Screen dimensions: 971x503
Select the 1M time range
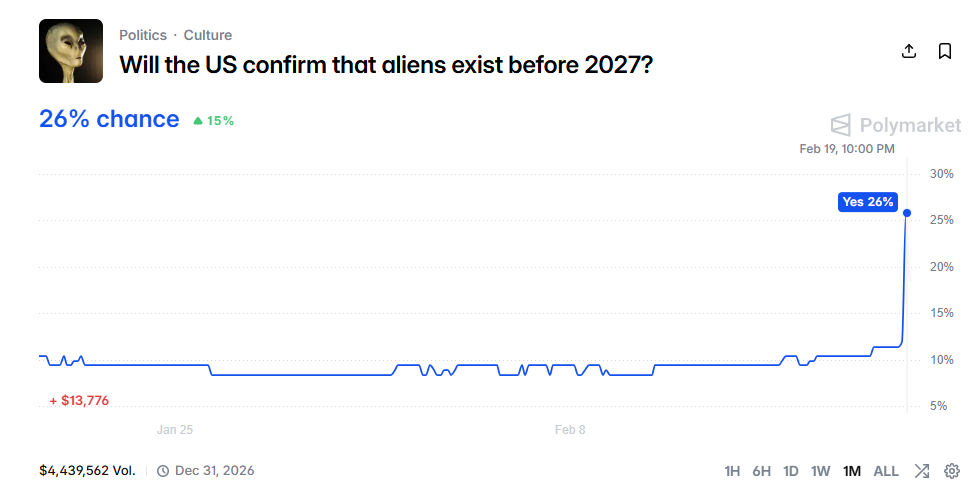(x=852, y=471)
